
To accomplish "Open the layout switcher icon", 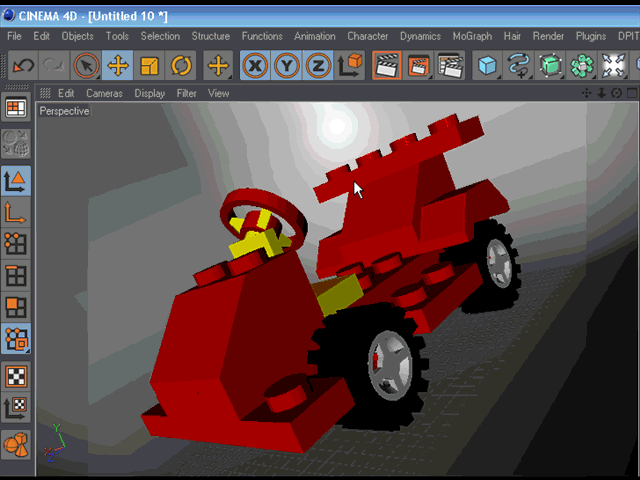I will [16, 108].
